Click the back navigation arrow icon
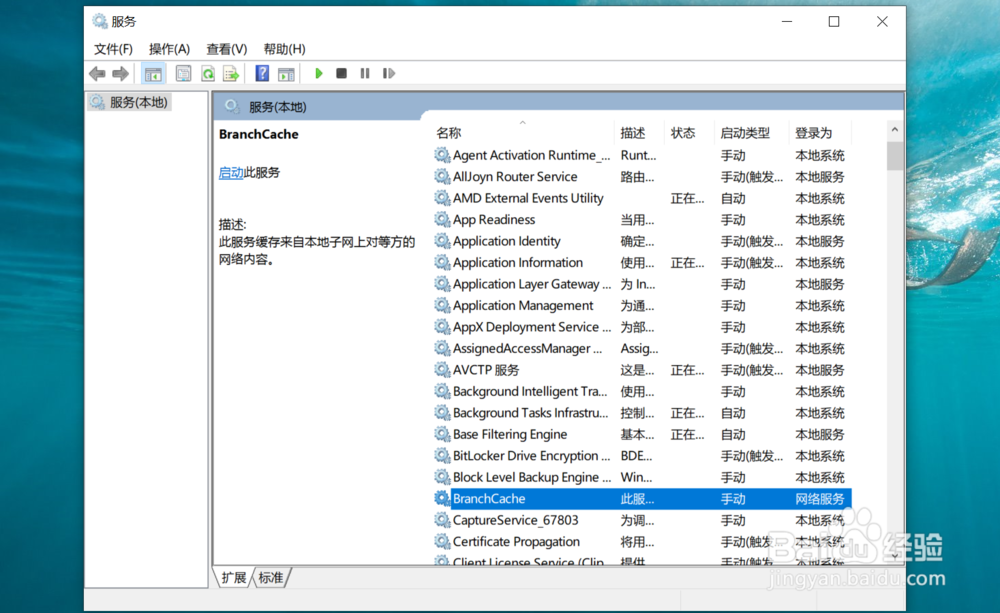Viewport: 1000px width, 613px height. click(x=96, y=72)
